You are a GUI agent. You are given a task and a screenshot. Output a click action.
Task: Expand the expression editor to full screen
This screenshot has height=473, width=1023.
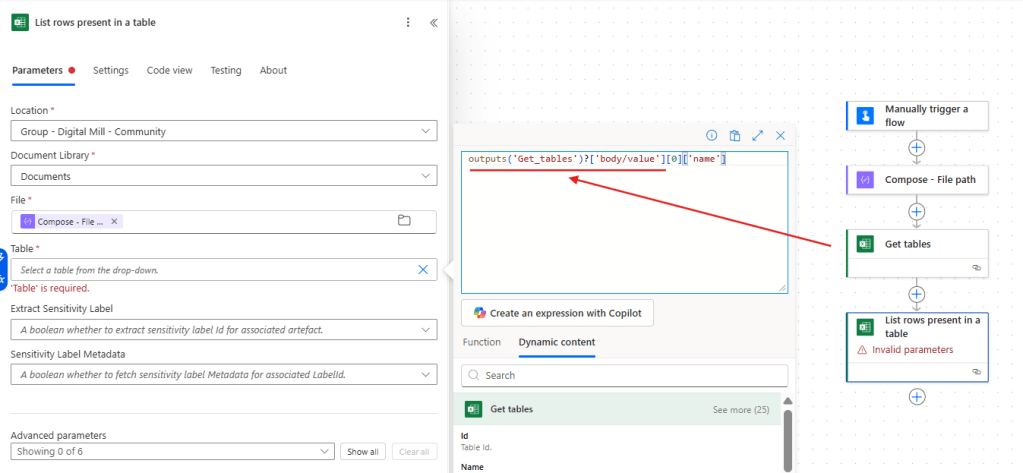[x=757, y=135]
